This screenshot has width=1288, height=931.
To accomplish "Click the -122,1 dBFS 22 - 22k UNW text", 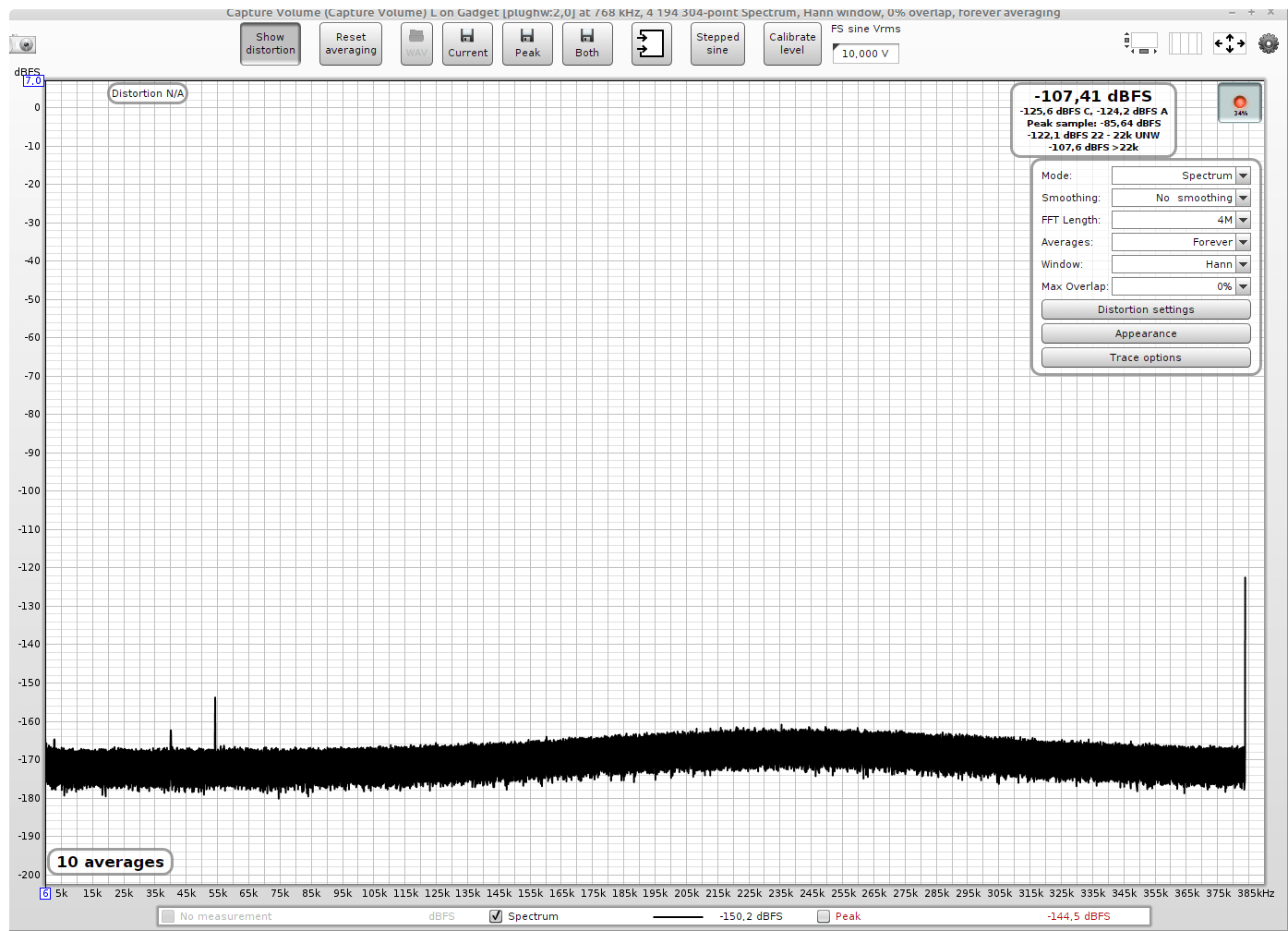I will (1093, 135).
